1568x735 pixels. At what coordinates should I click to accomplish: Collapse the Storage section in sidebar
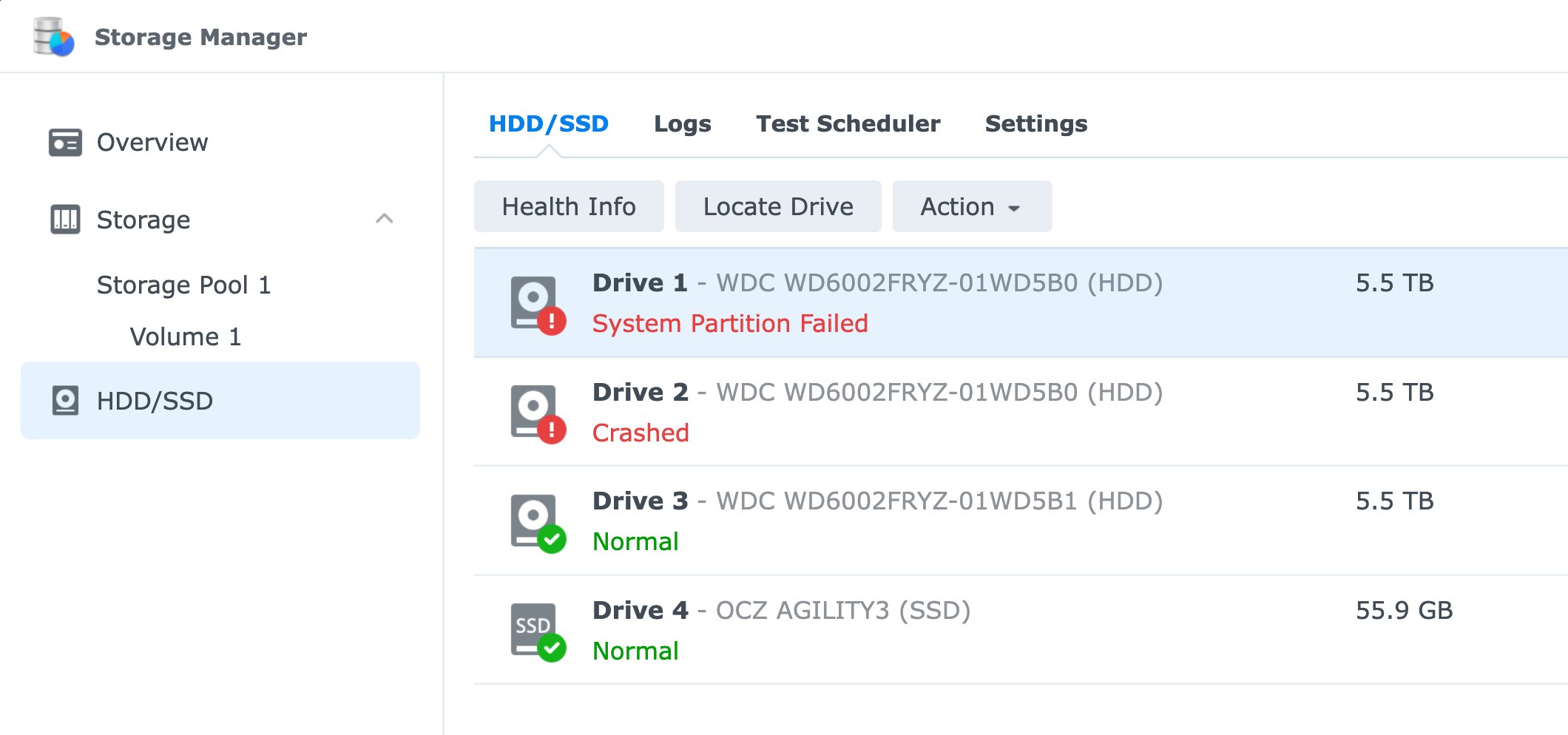click(385, 219)
